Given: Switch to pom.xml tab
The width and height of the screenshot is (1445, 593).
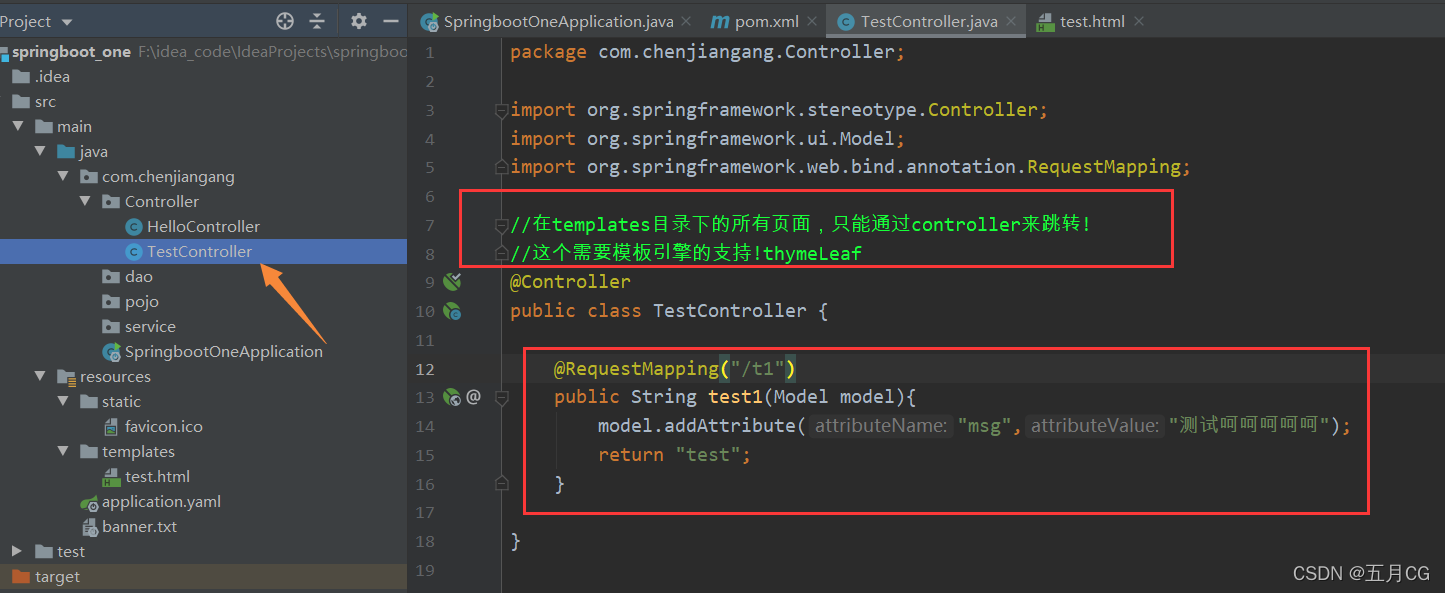Looking at the screenshot, I should coord(767,21).
